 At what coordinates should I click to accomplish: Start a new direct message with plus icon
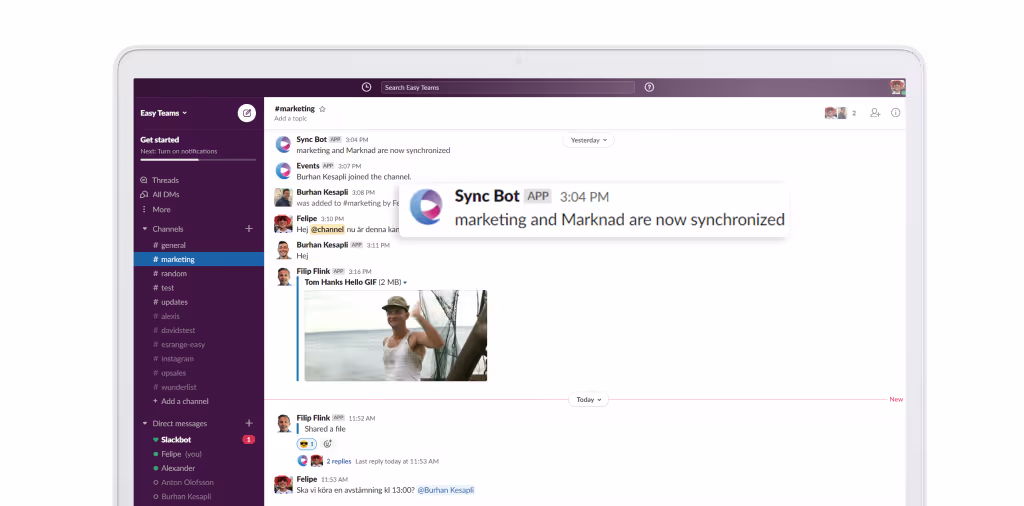click(249, 423)
